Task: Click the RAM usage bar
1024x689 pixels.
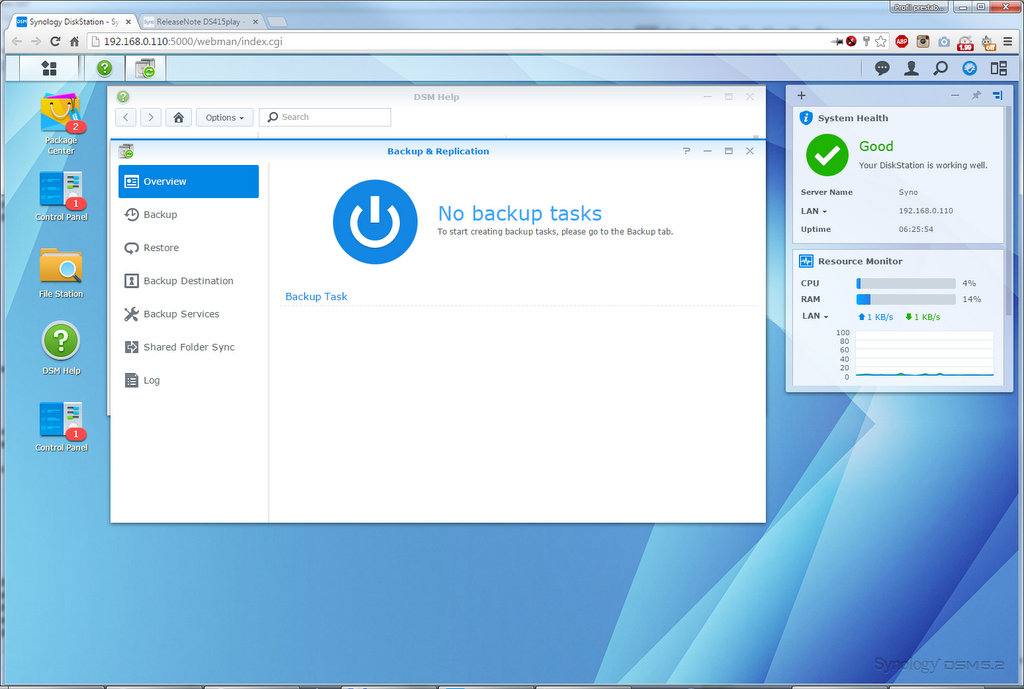Action: [x=906, y=299]
